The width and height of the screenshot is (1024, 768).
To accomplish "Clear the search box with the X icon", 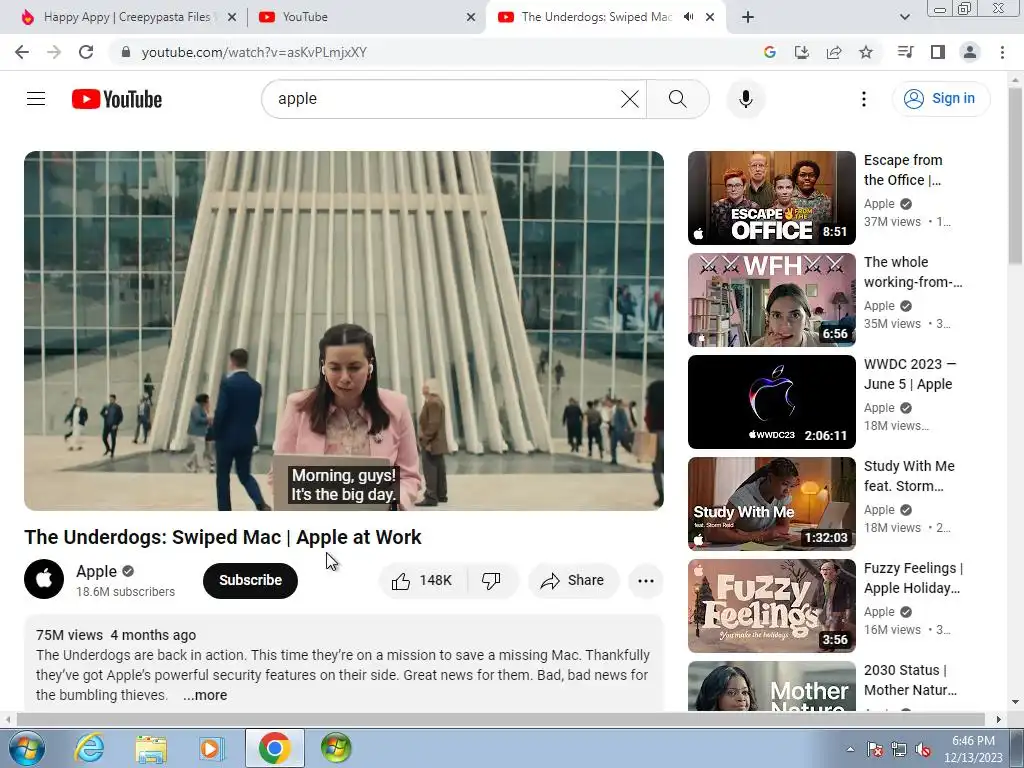I will click(630, 99).
